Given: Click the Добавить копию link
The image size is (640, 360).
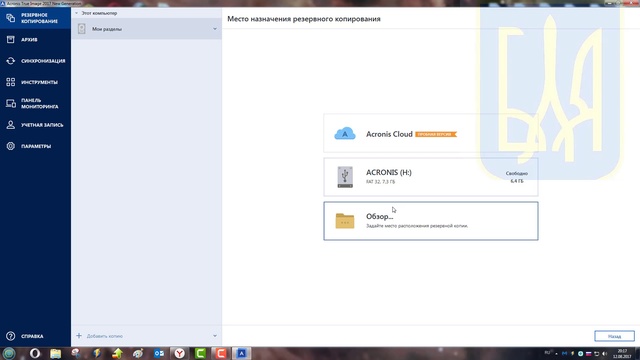Looking at the screenshot, I should coord(104,336).
